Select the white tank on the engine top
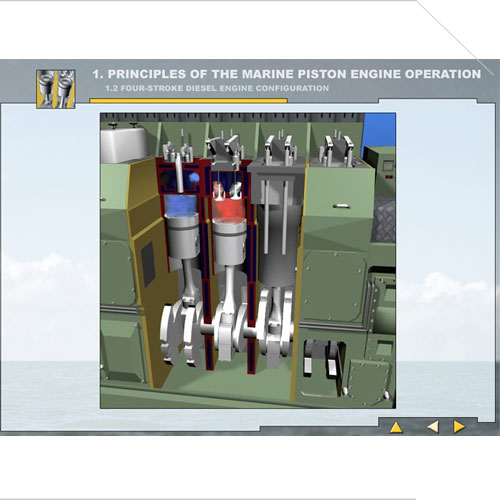Screen dimensions: 500x500 pyautogui.click(x=125, y=144)
